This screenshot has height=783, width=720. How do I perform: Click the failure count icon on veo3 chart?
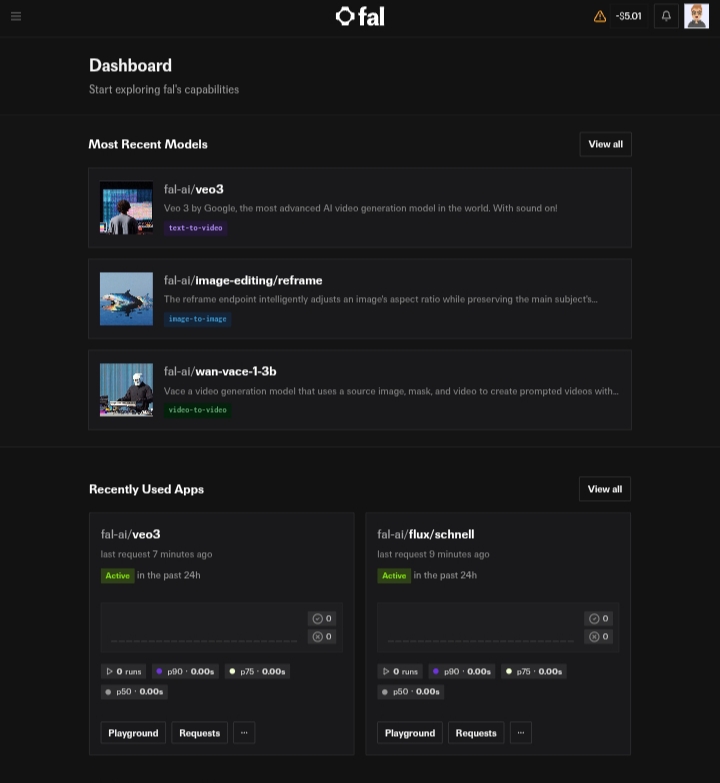pyautogui.click(x=318, y=637)
